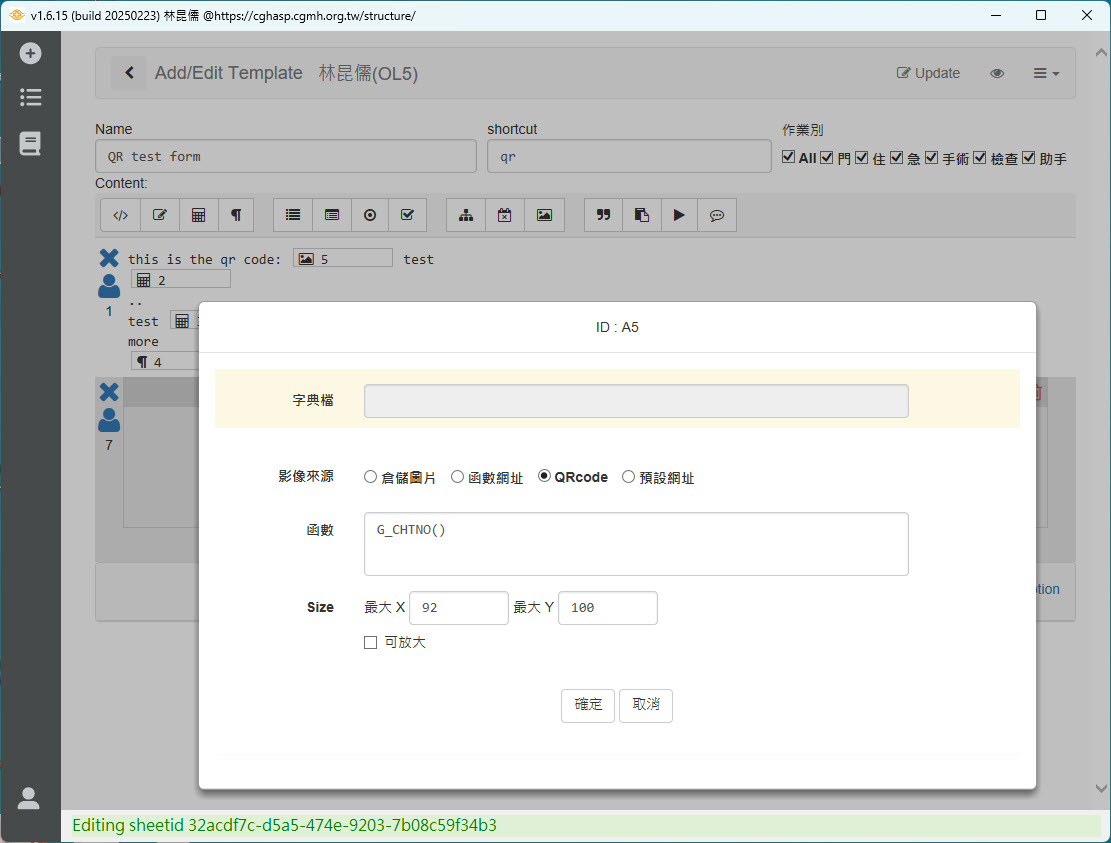1111x843 pixels.
Task: Open the book icon in sidebar
Action: click(x=30, y=143)
